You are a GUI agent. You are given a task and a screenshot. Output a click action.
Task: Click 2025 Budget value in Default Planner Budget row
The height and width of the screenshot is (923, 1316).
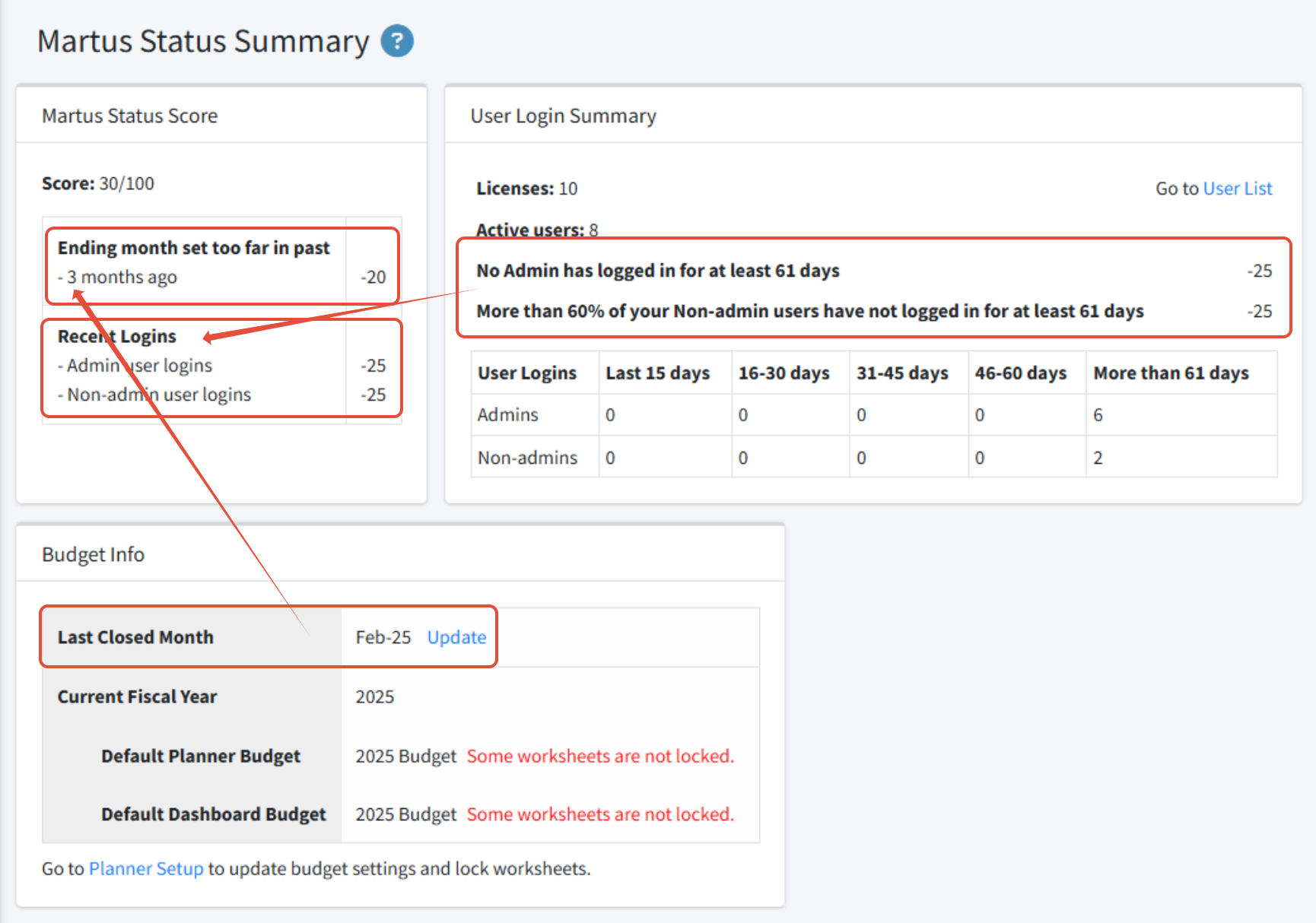[406, 756]
